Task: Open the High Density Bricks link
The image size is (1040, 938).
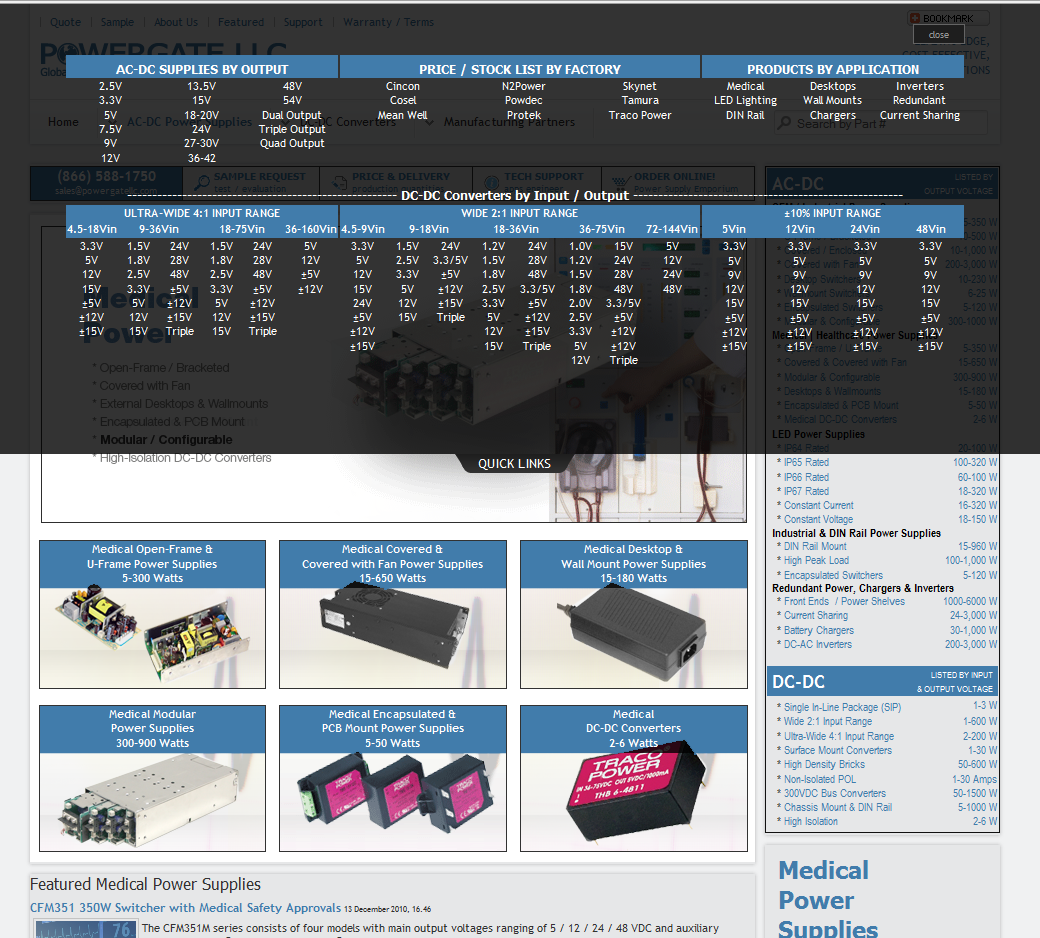Action: tap(824, 764)
